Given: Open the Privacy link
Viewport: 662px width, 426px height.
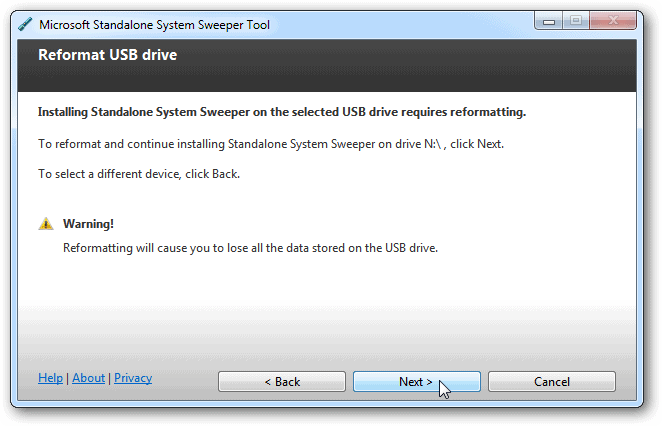Looking at the screenshot, I should [133, 378].
